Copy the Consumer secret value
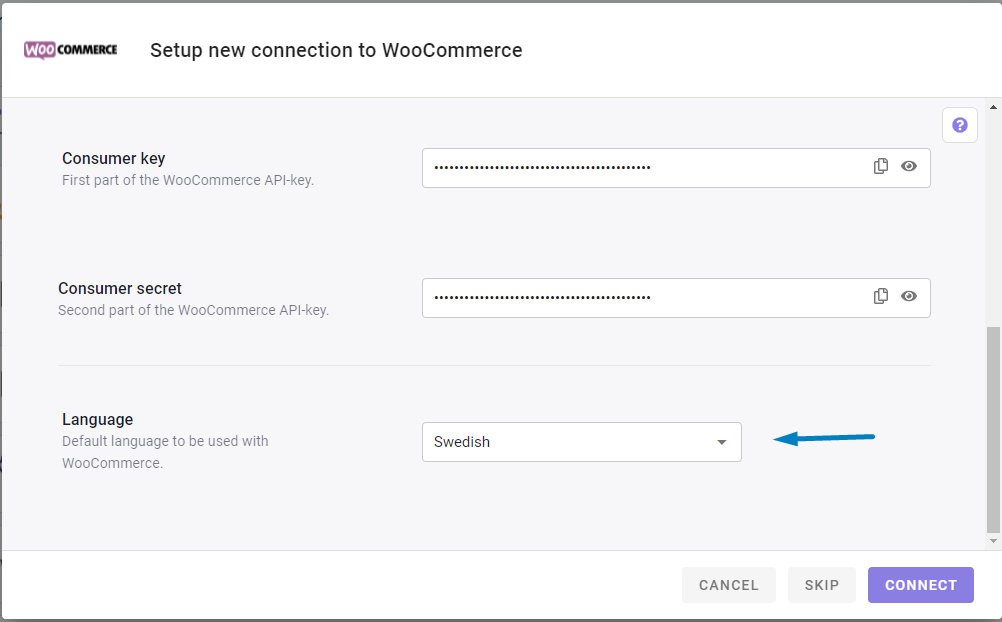The width and height of the screenshot is (1002, 622). point(881,297)
